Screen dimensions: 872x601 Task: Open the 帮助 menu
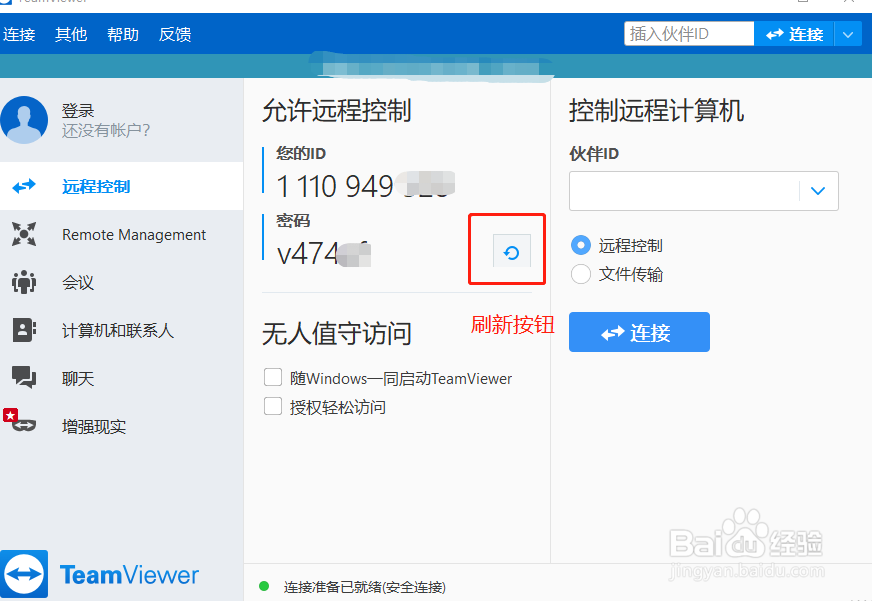click(123, 34)
